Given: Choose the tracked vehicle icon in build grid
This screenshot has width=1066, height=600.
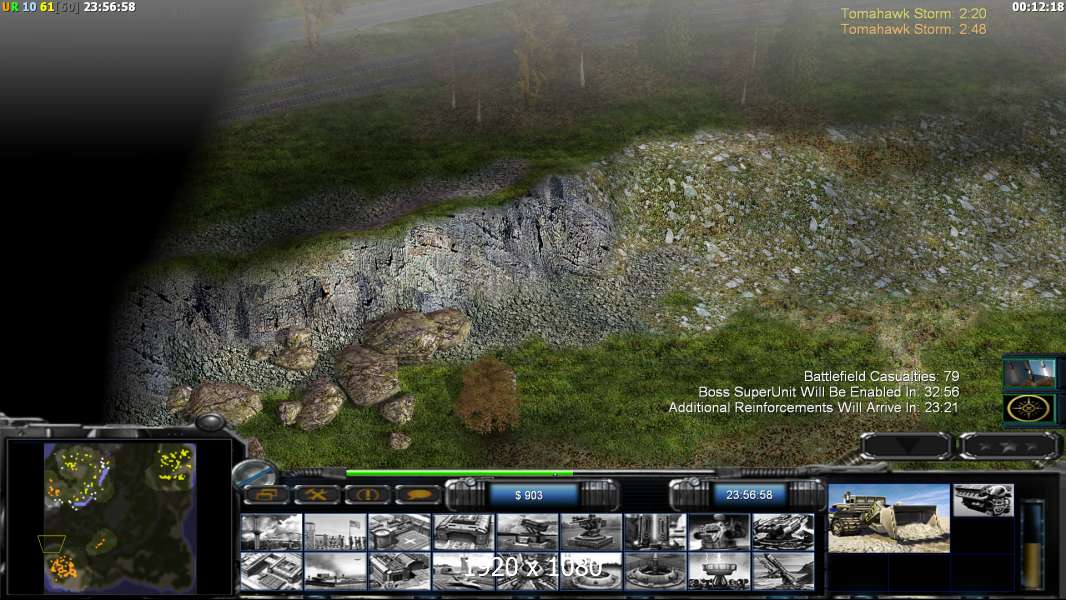Looking at the screenshot, I should tap(783, 532).
